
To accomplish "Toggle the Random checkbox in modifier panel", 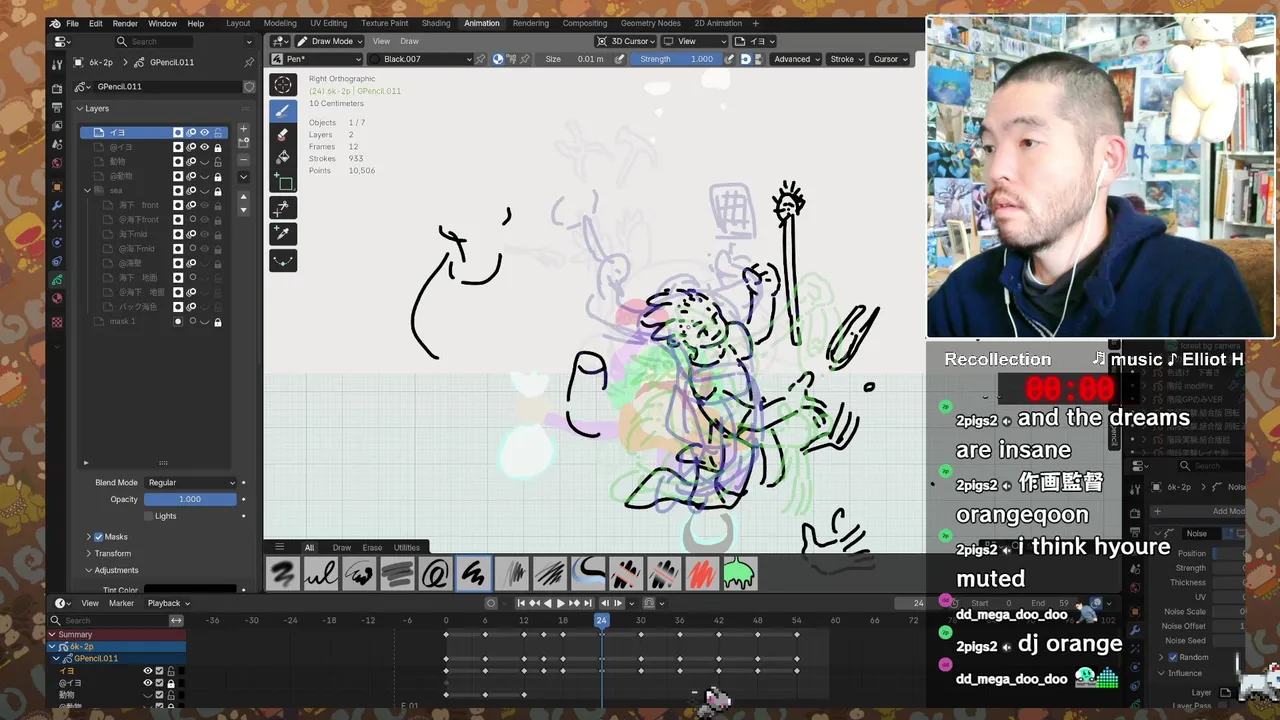I will pyautogui.click(x=1174, y=657).
